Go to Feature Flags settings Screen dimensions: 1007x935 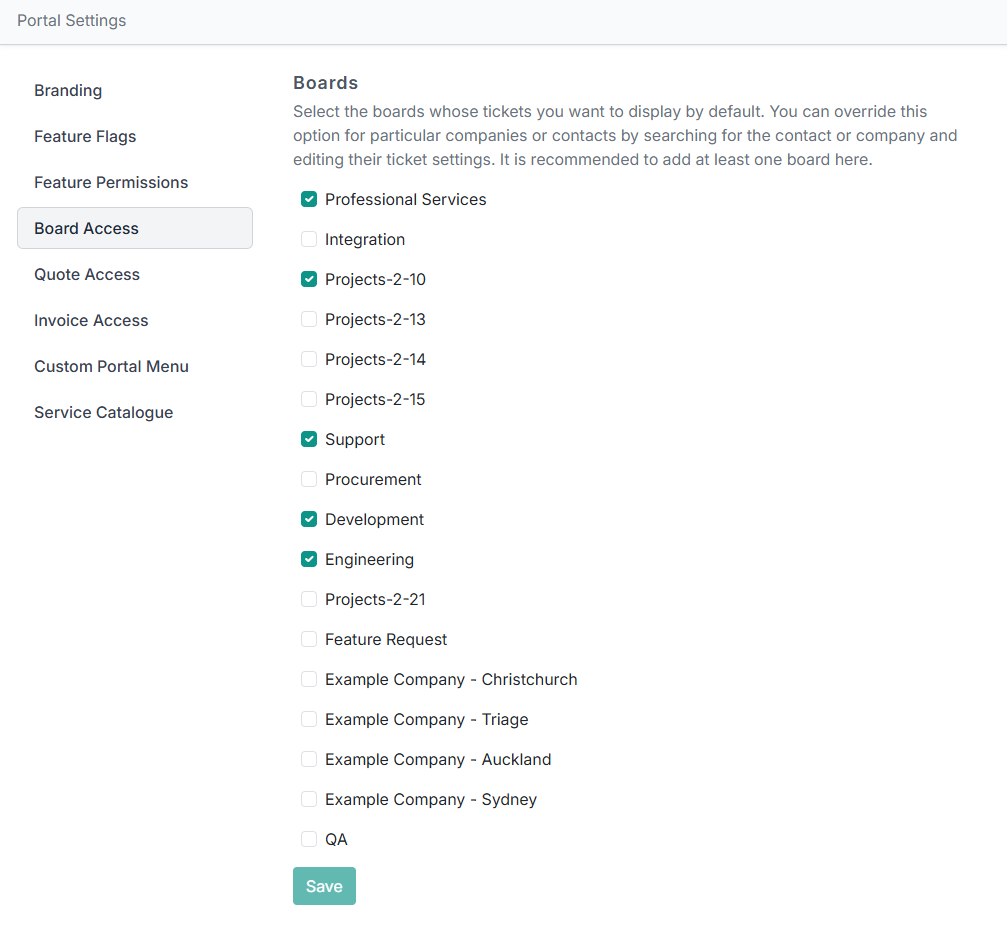(85, 136)
